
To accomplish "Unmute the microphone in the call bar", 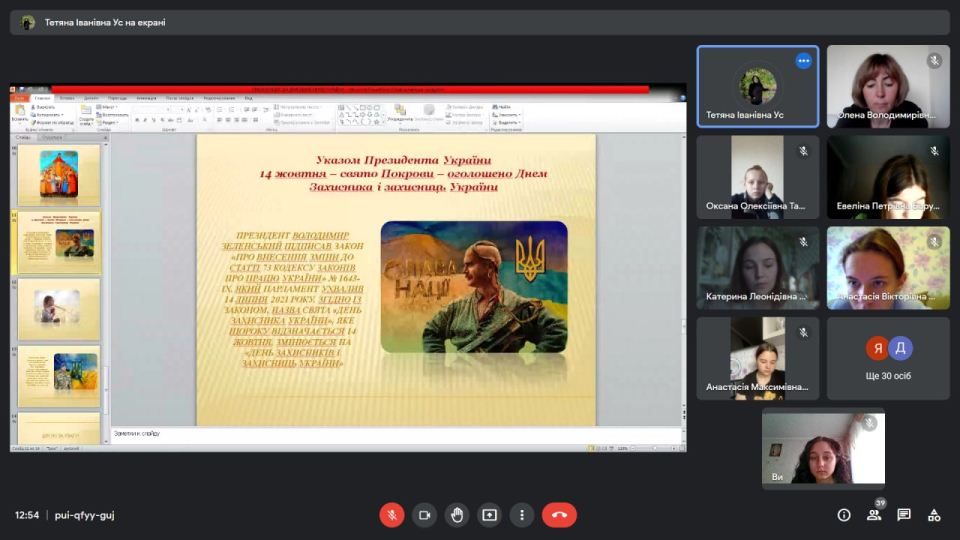I will 391,515.
